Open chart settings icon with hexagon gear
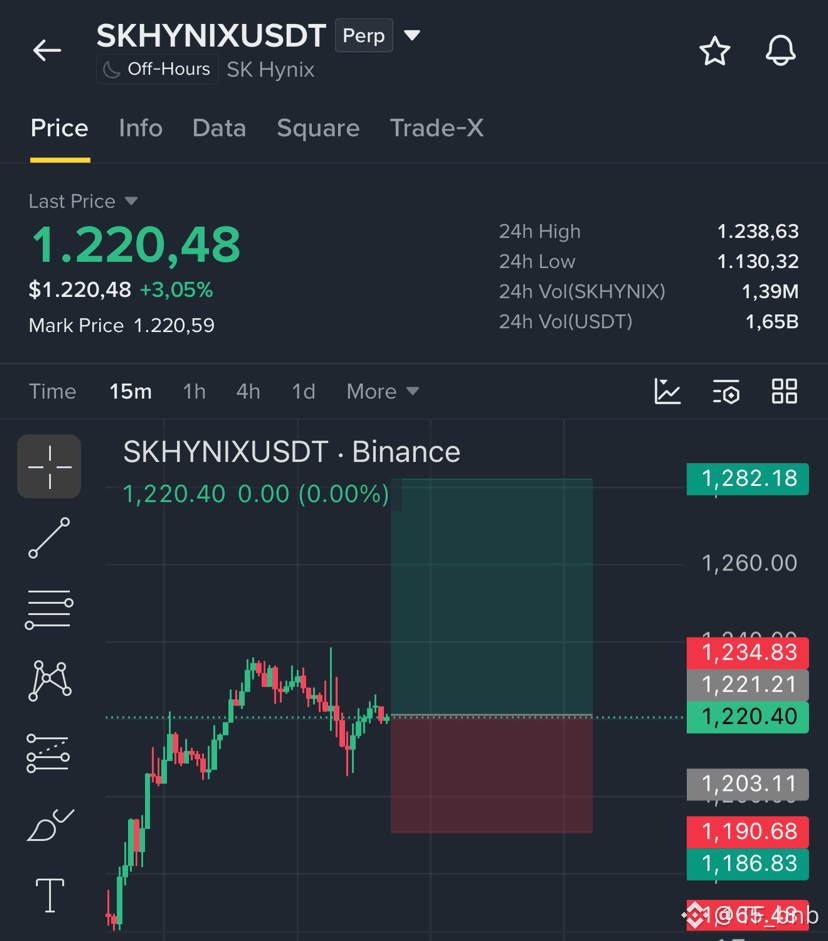This screenshot has height=941, width=828. pyautogui.click(x=726, y=391)
